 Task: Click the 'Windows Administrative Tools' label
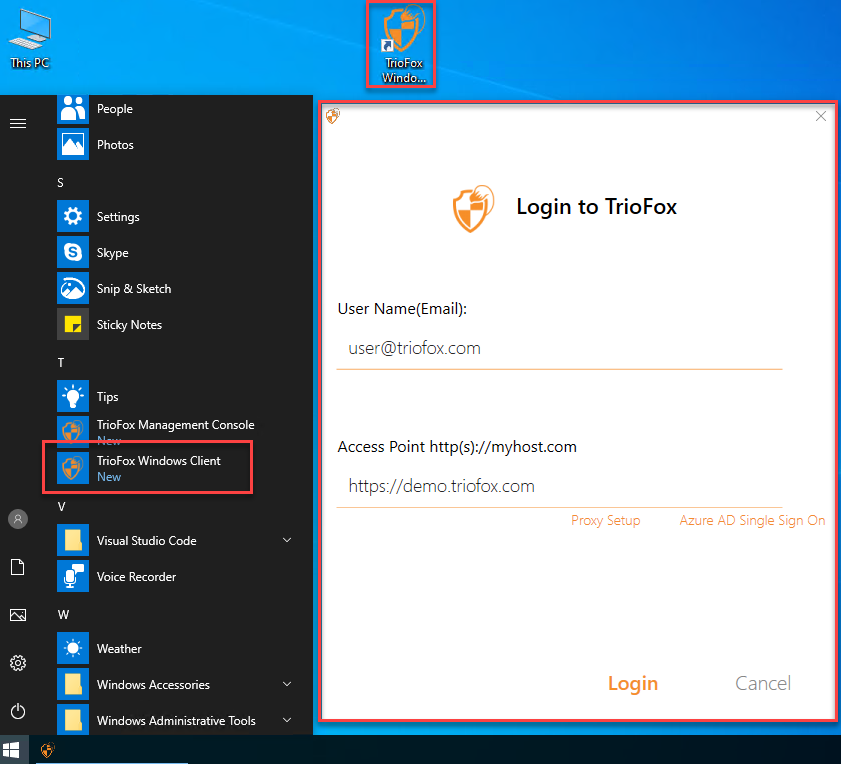176,721
